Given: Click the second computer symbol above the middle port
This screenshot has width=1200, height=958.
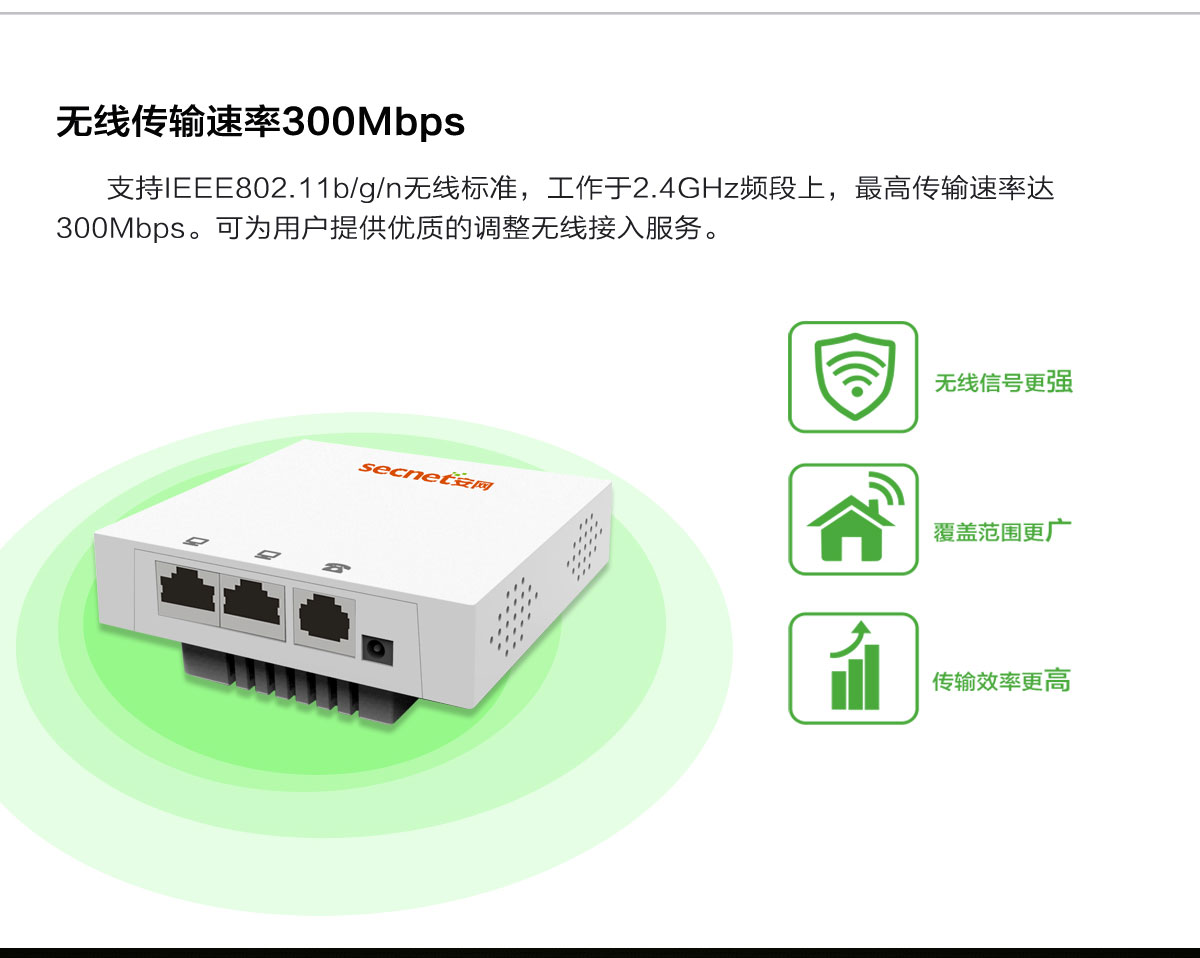Looking at the screenshot, I should [x=267, y=553].
